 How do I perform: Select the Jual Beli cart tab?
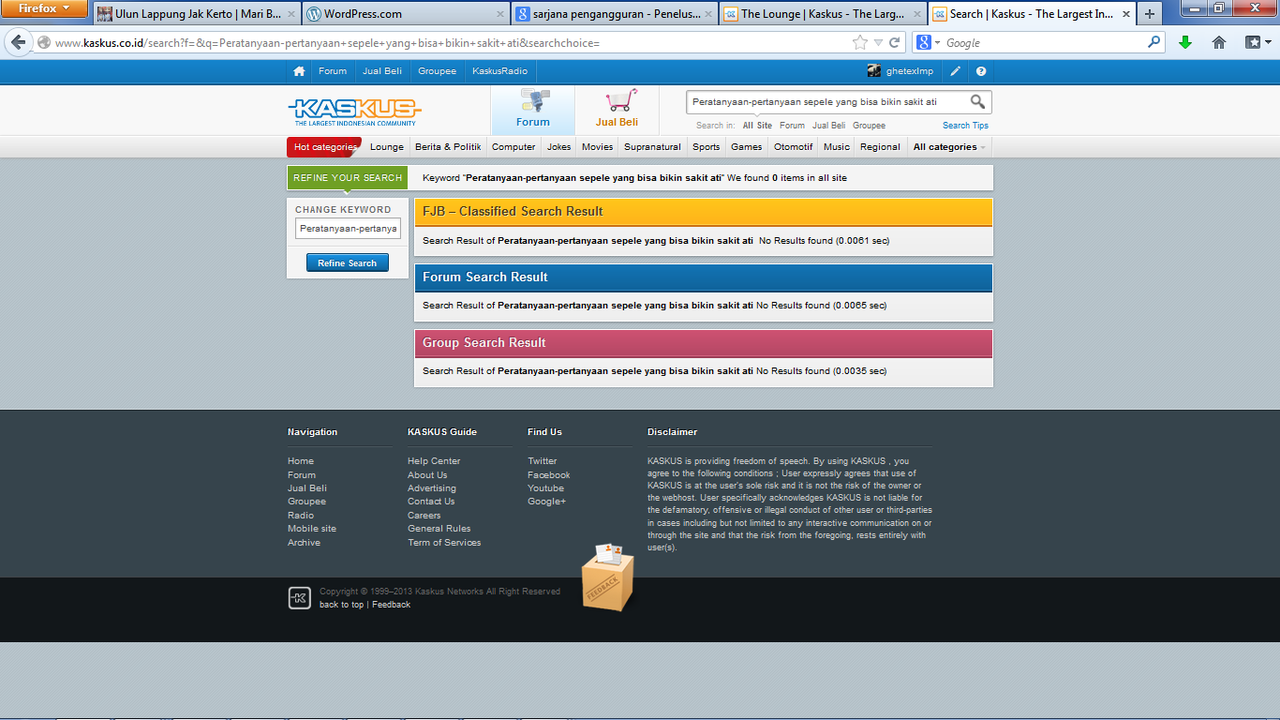[x=617, y=110]
